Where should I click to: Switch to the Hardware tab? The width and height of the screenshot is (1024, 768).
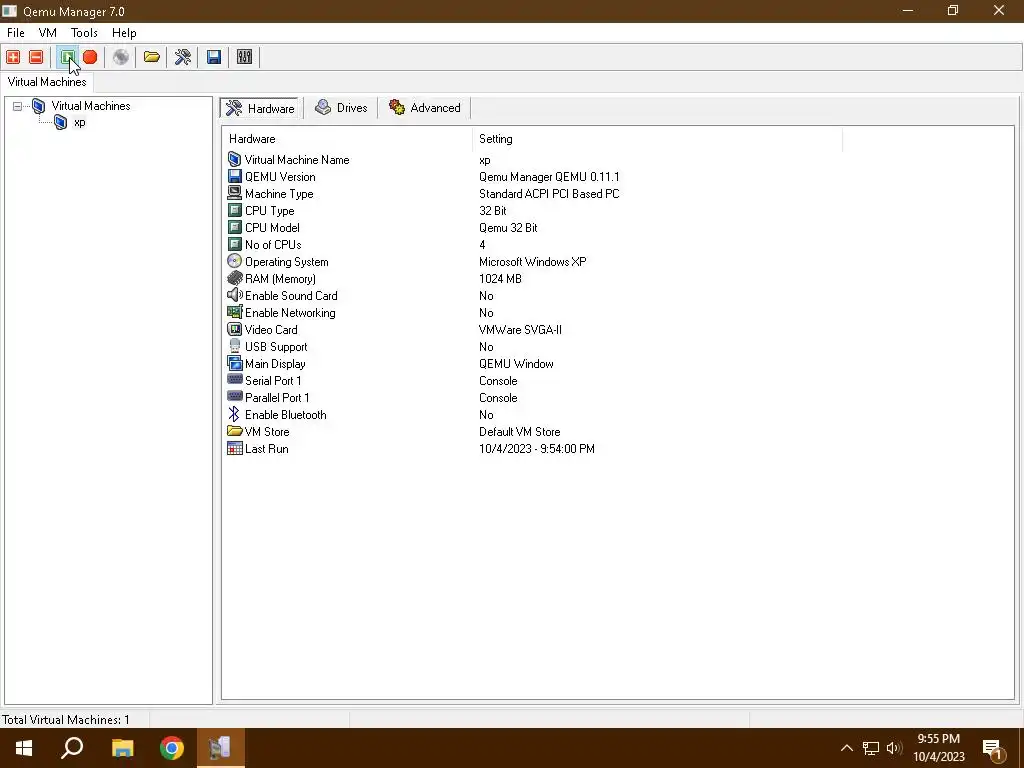coord(261,108)
